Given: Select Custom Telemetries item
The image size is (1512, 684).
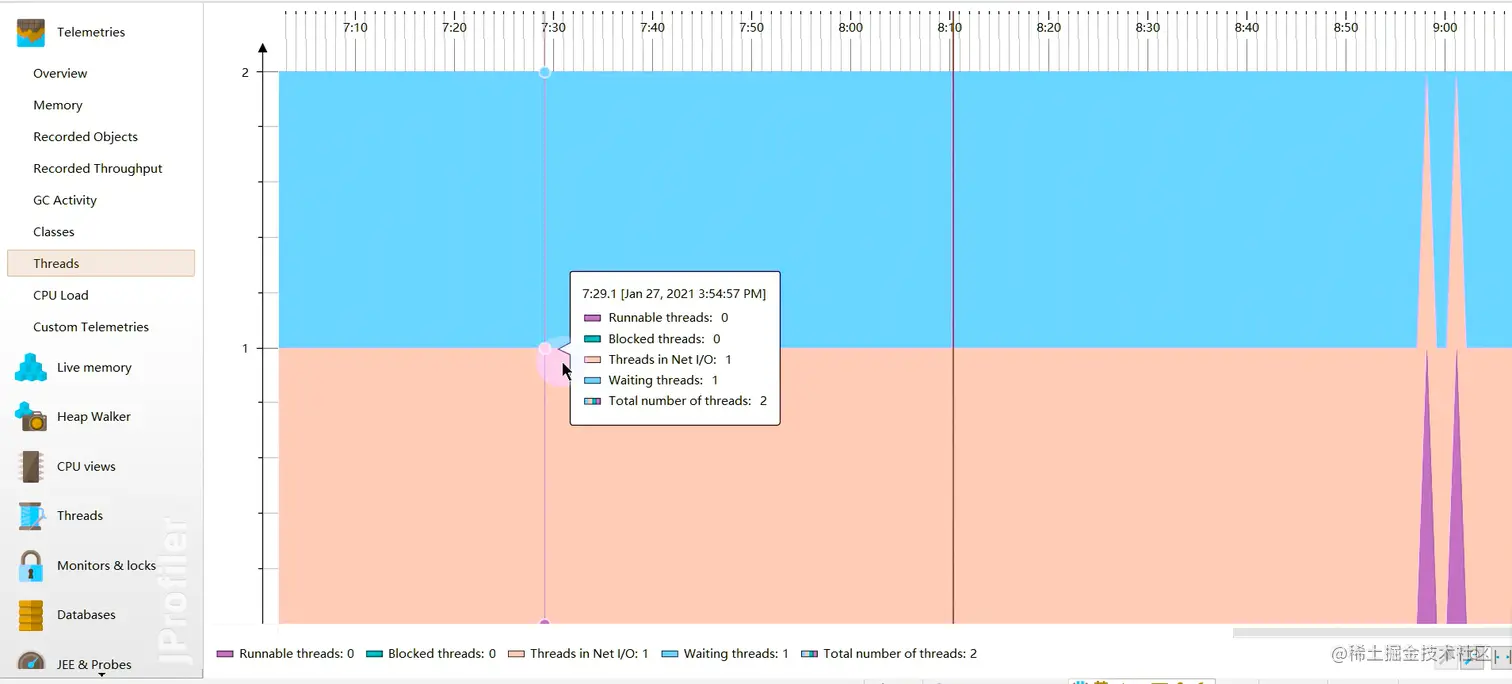Looking at the screenshot, I should coord(91,327).
